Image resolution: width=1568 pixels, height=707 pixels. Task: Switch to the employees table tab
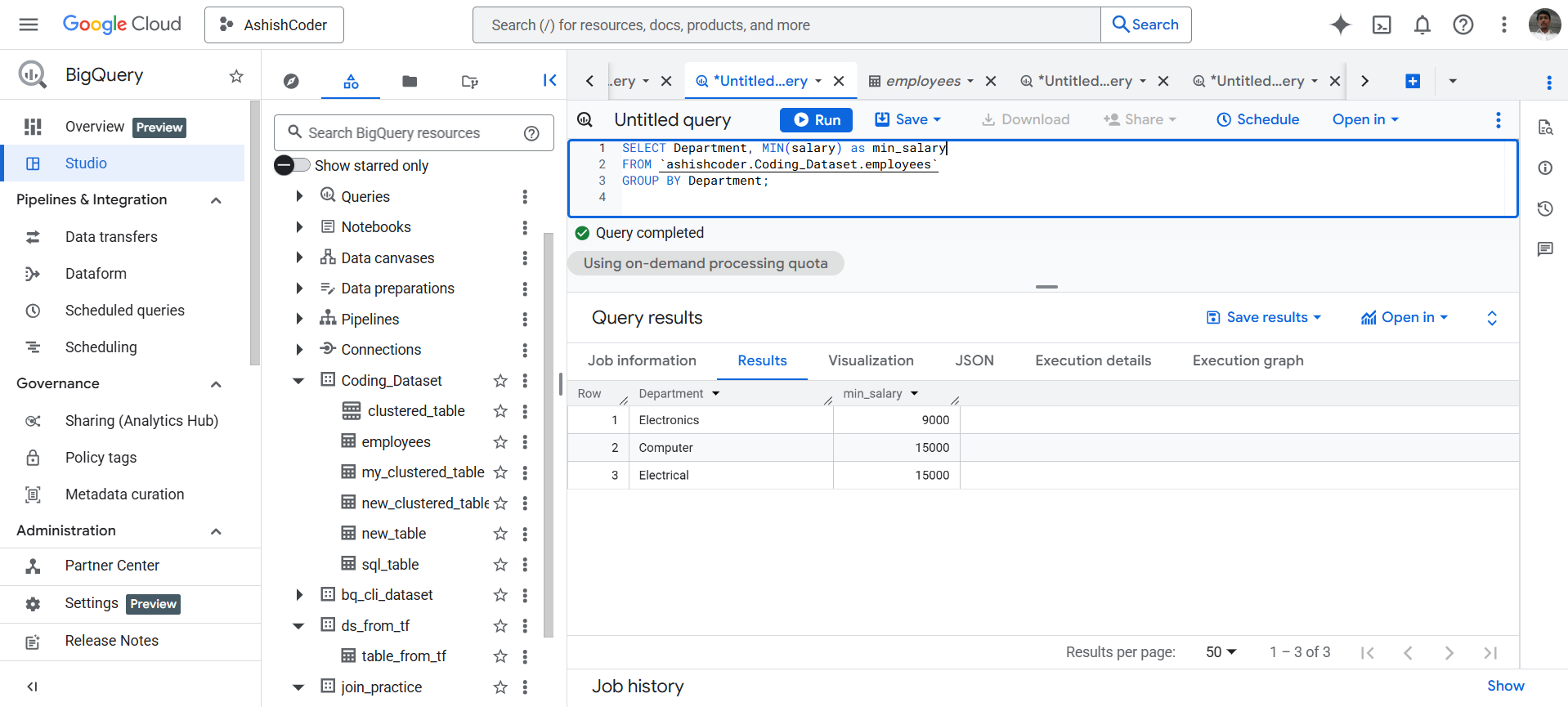click(923, 81)
